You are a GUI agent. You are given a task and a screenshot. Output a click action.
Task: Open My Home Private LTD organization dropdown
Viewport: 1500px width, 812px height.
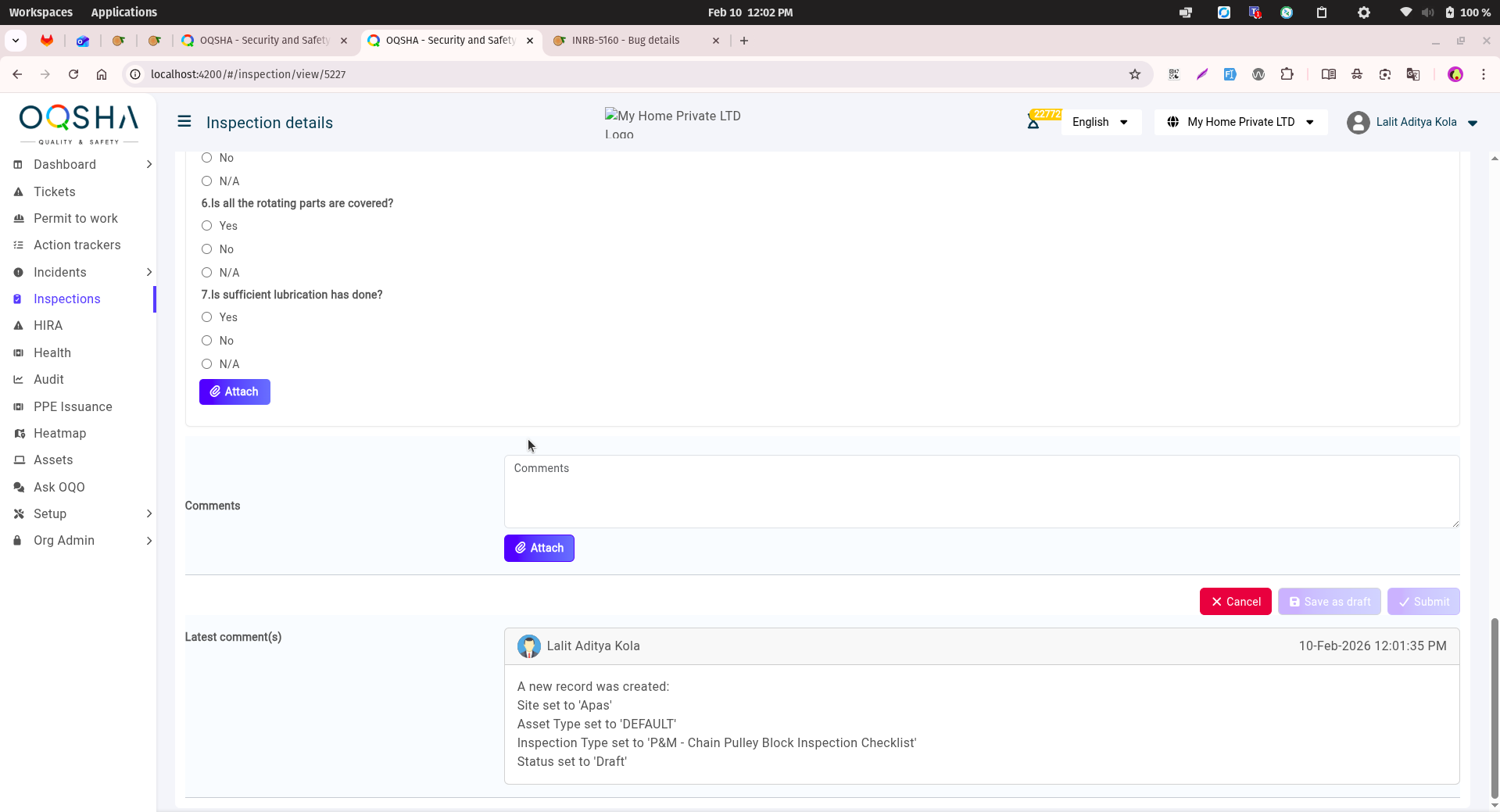point(1240,122)
